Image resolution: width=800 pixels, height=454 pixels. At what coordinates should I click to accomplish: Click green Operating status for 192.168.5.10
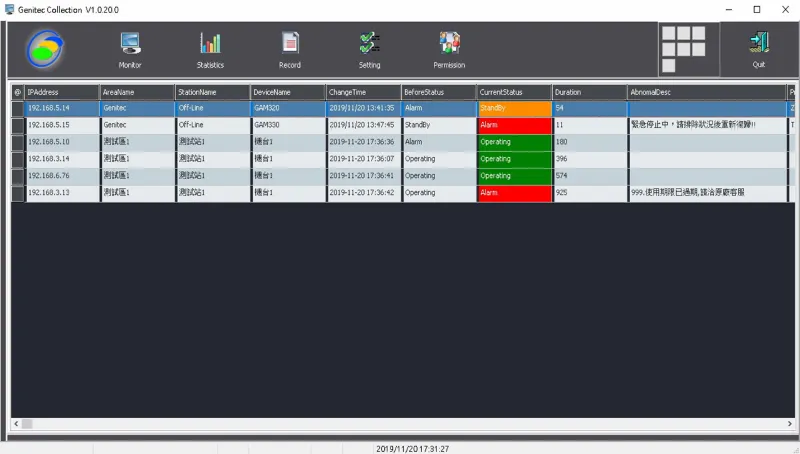[514, 142]
